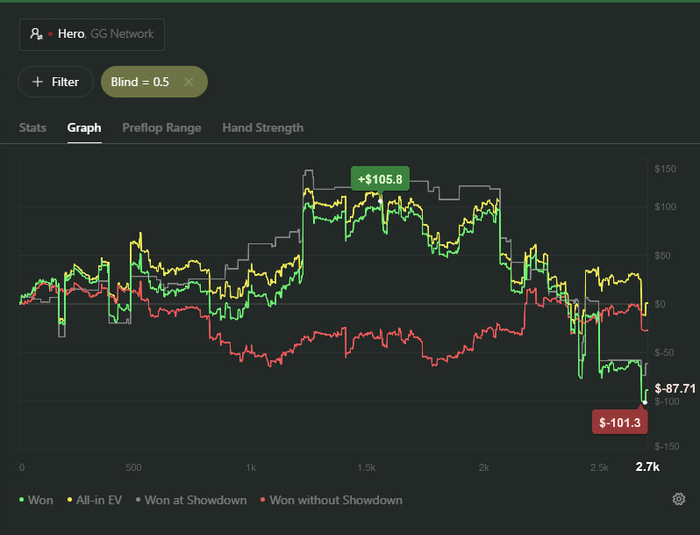Remove the Blind = 0.5 filter

188,82
